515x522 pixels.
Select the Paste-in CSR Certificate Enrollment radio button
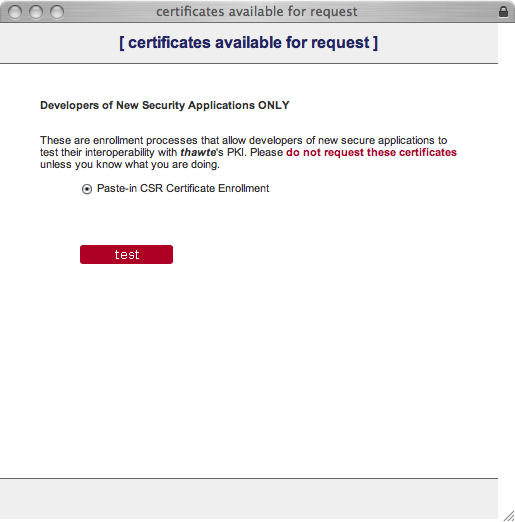[87, 189]
